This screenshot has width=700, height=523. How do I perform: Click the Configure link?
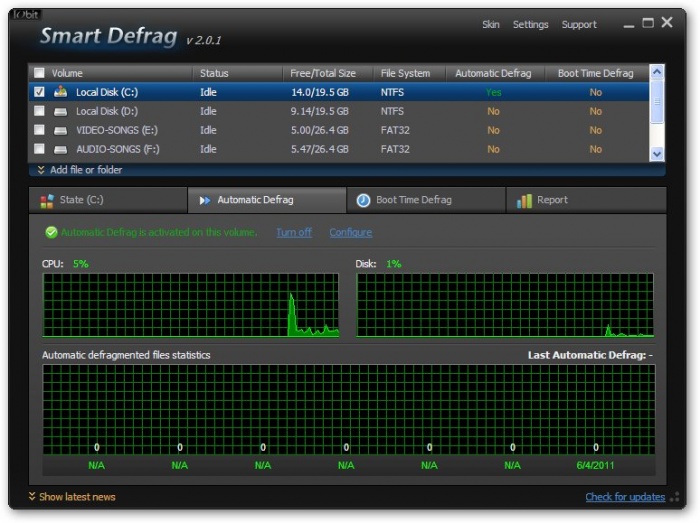click(350, 232)
